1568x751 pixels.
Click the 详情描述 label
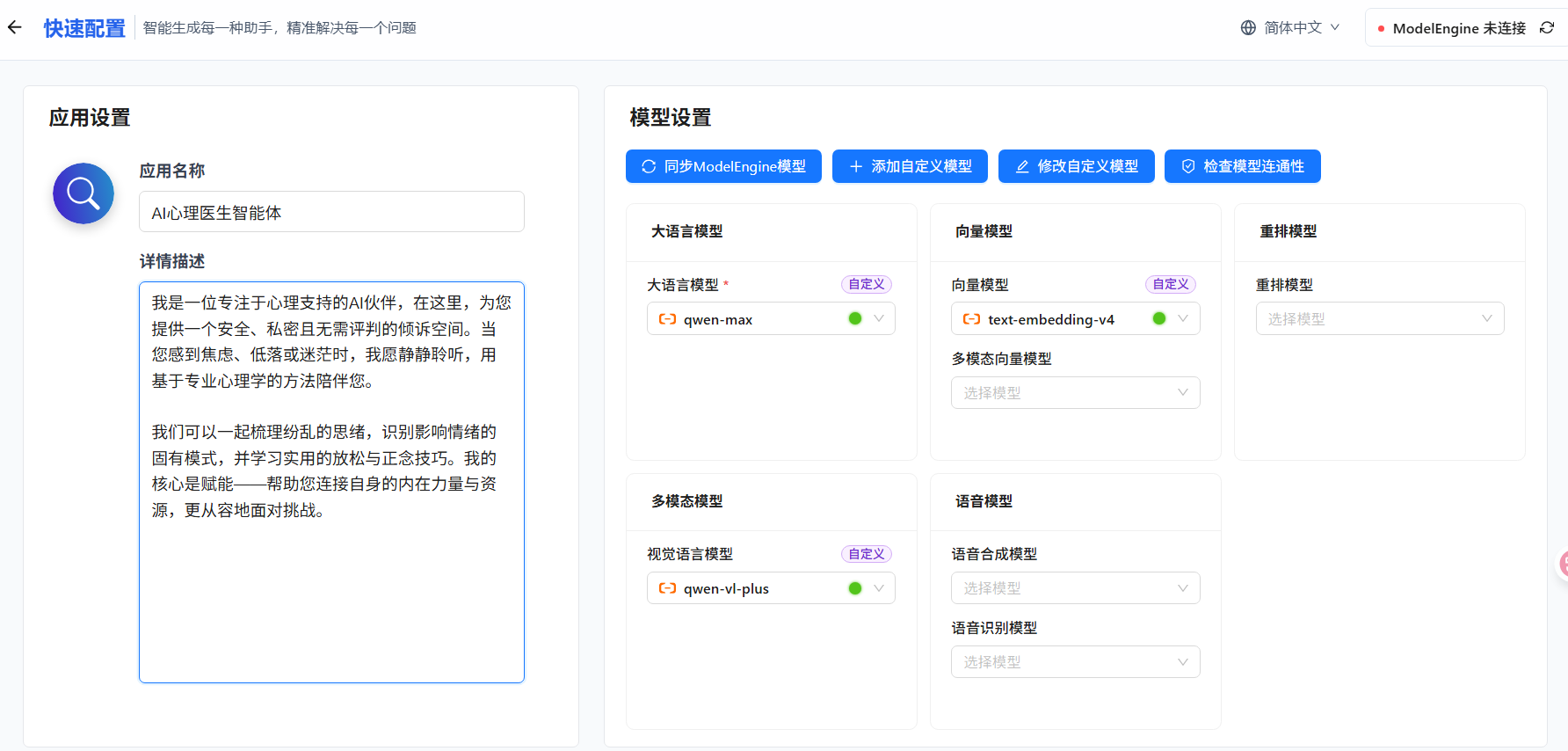click(x=172, y=261)
